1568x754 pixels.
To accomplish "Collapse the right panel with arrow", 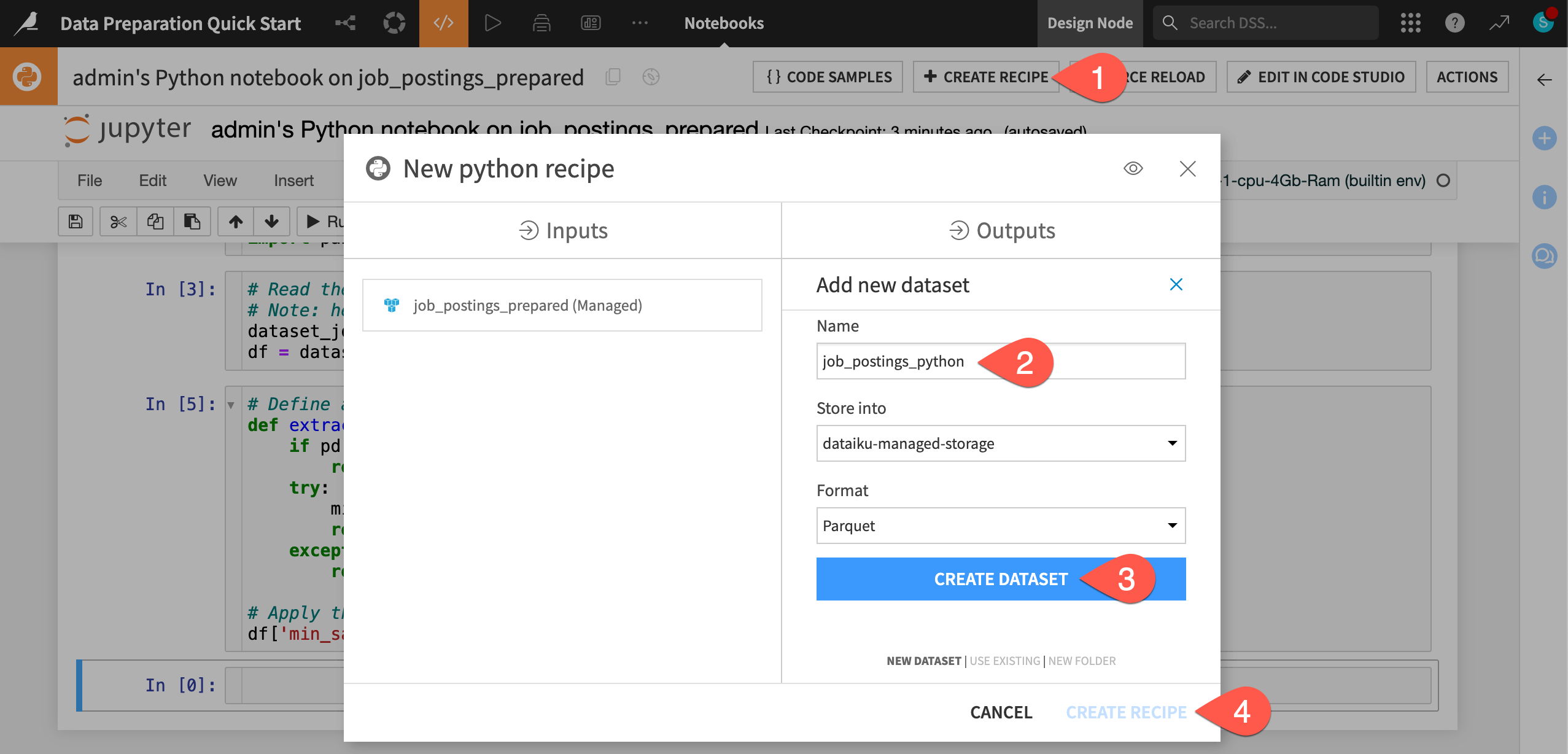I will (x=1544, y=80).
